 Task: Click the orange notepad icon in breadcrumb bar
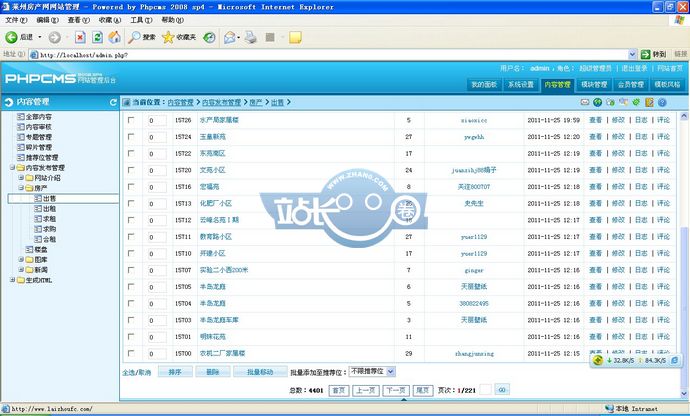click(x=650, y=102)
